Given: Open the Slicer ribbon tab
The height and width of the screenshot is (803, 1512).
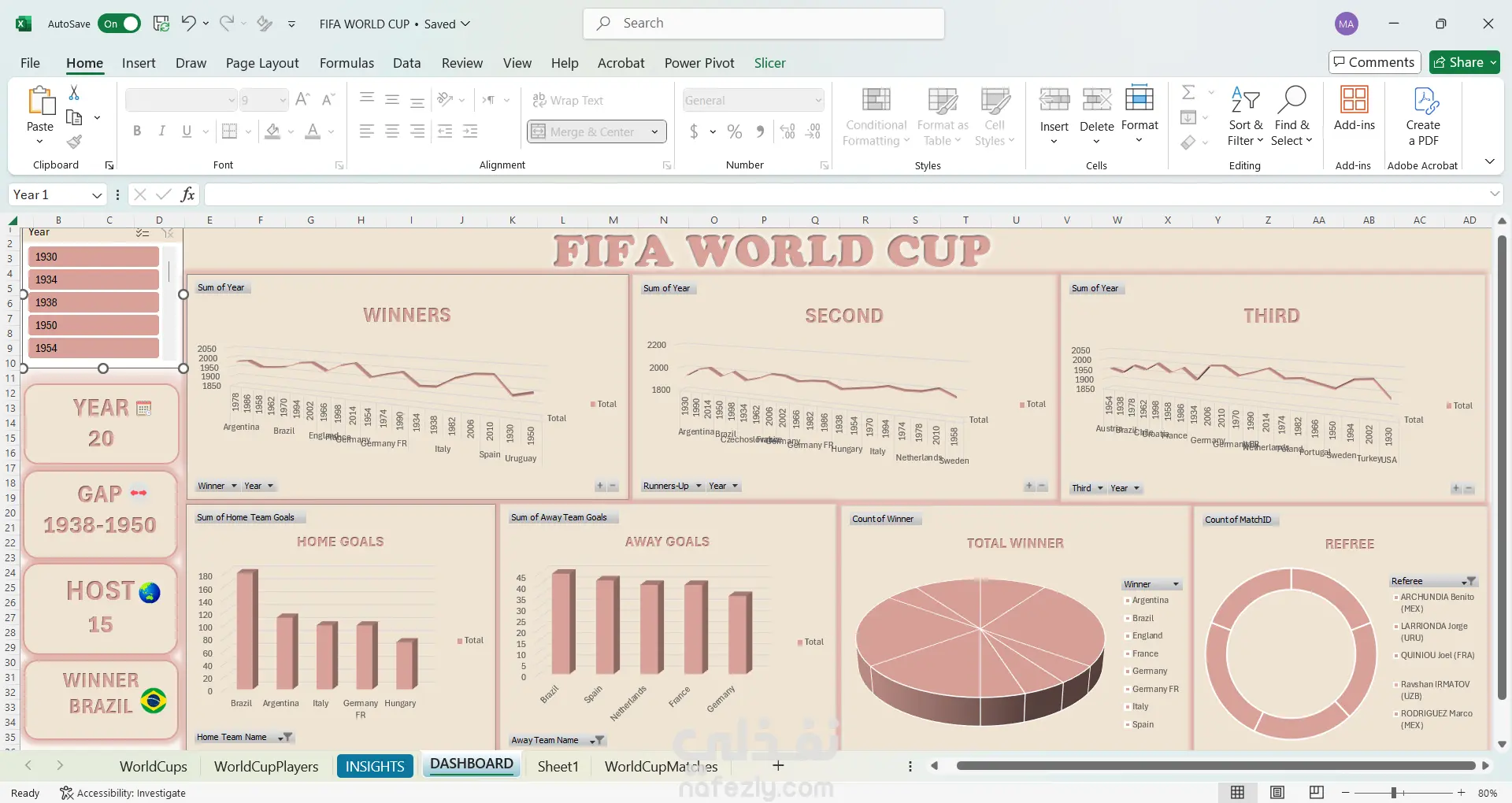Looking at the screenshot, I should (x=769, y=63).
